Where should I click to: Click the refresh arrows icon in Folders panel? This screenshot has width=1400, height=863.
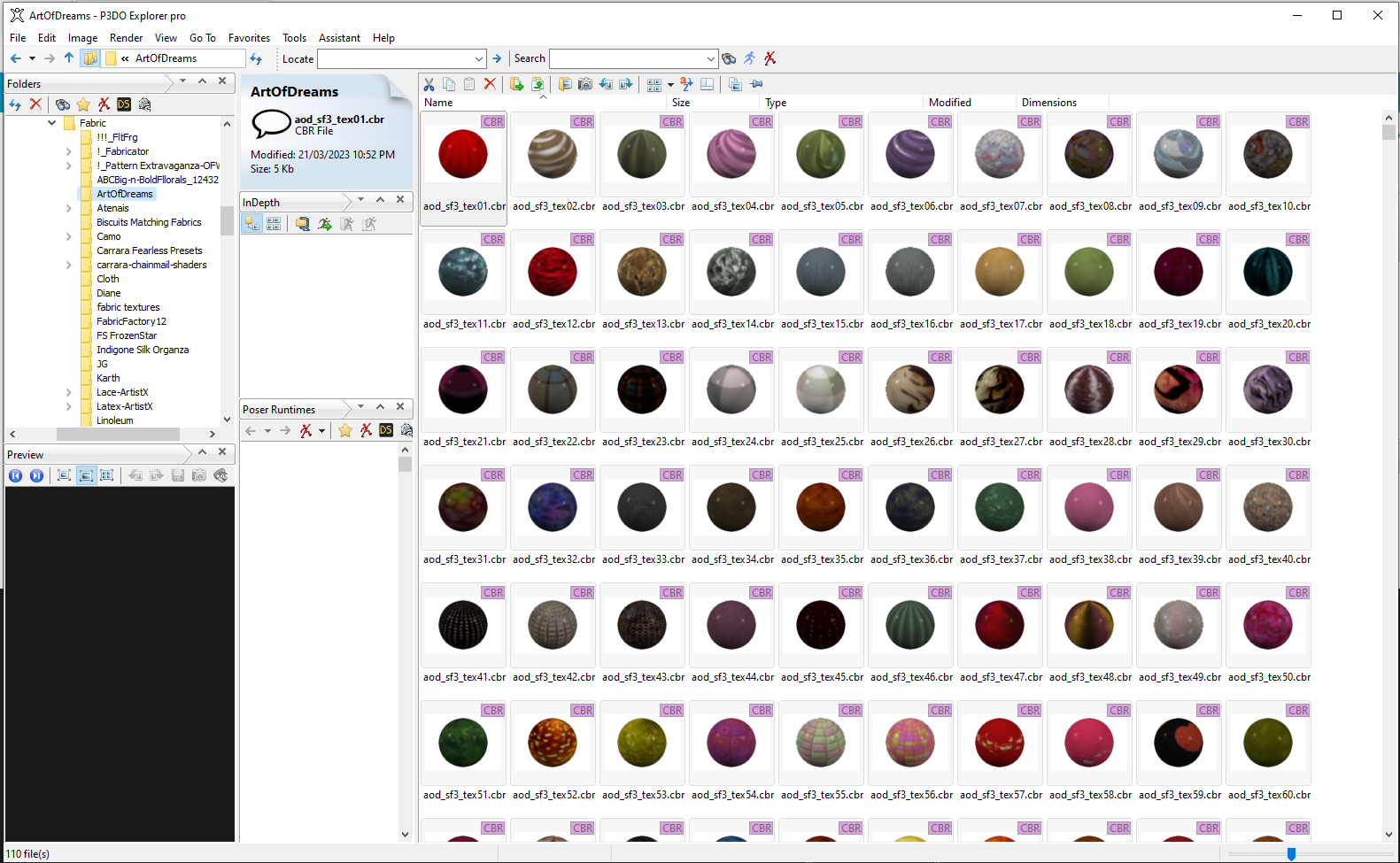click(x=15, y=104)
